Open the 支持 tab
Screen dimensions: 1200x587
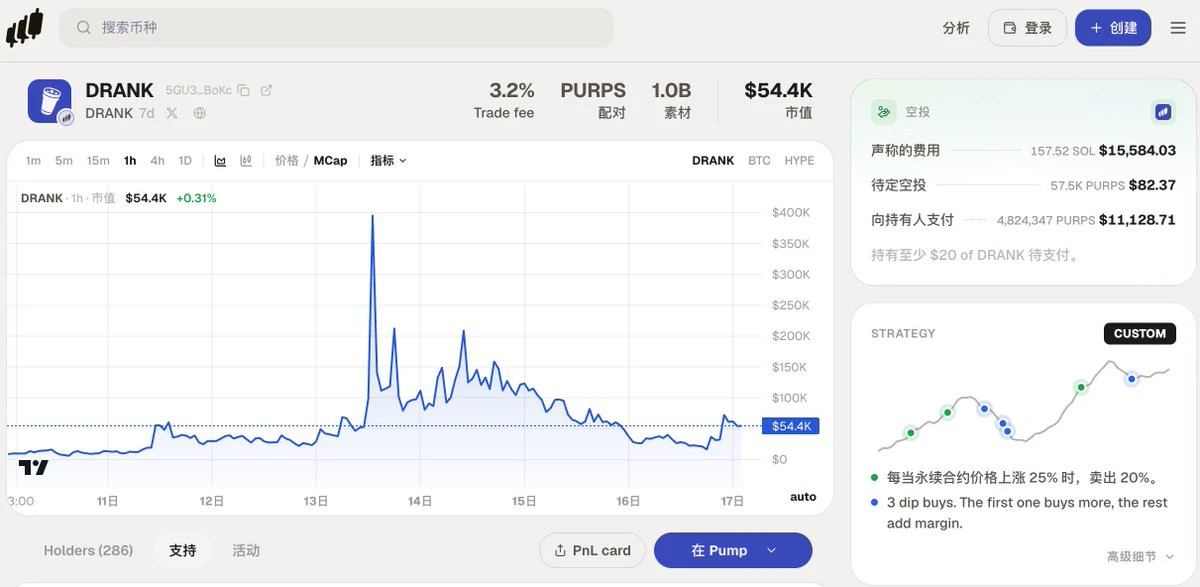pyautogui.click(x=182, y=550)
